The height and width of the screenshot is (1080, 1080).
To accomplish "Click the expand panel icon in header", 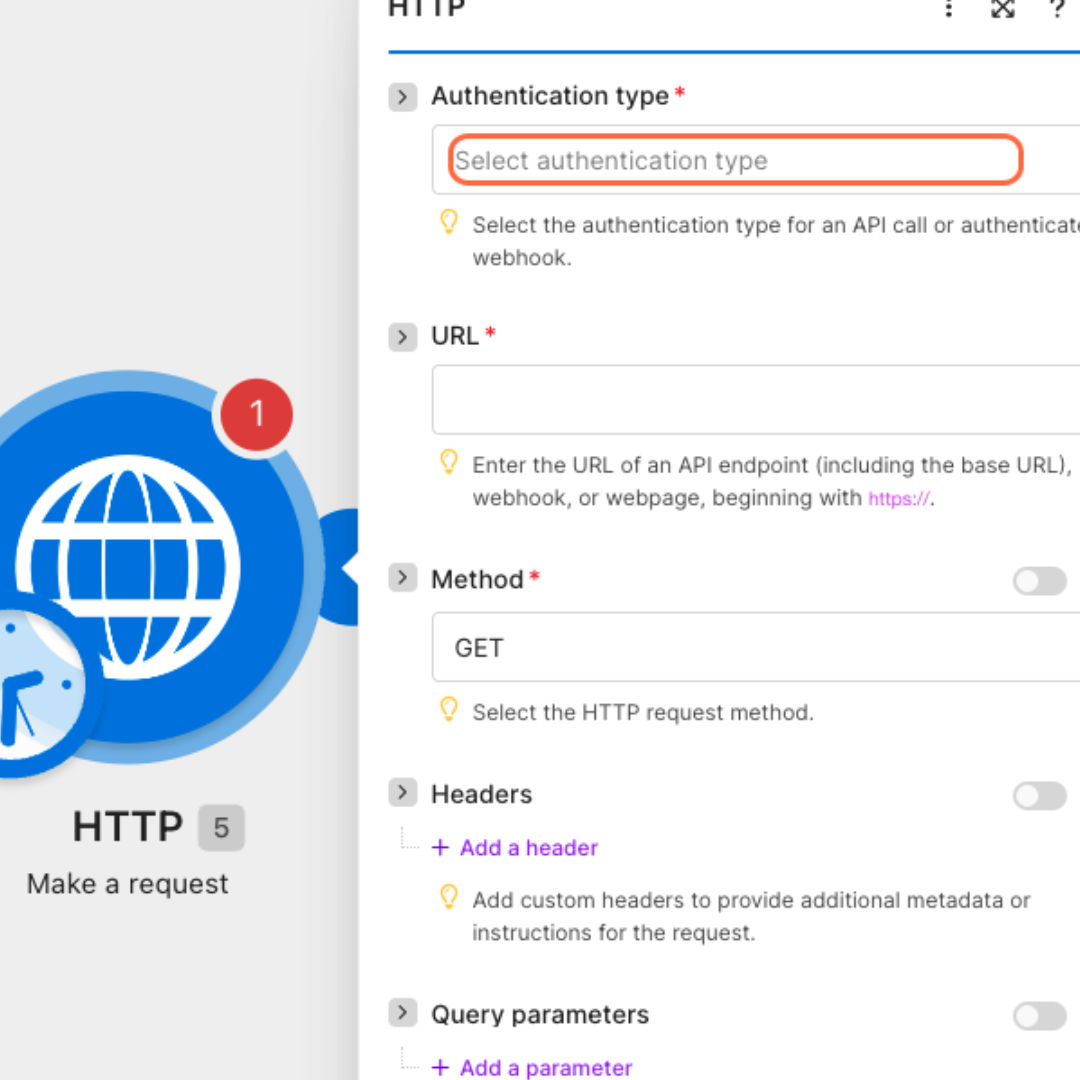I will click(x=1002, y=8).
